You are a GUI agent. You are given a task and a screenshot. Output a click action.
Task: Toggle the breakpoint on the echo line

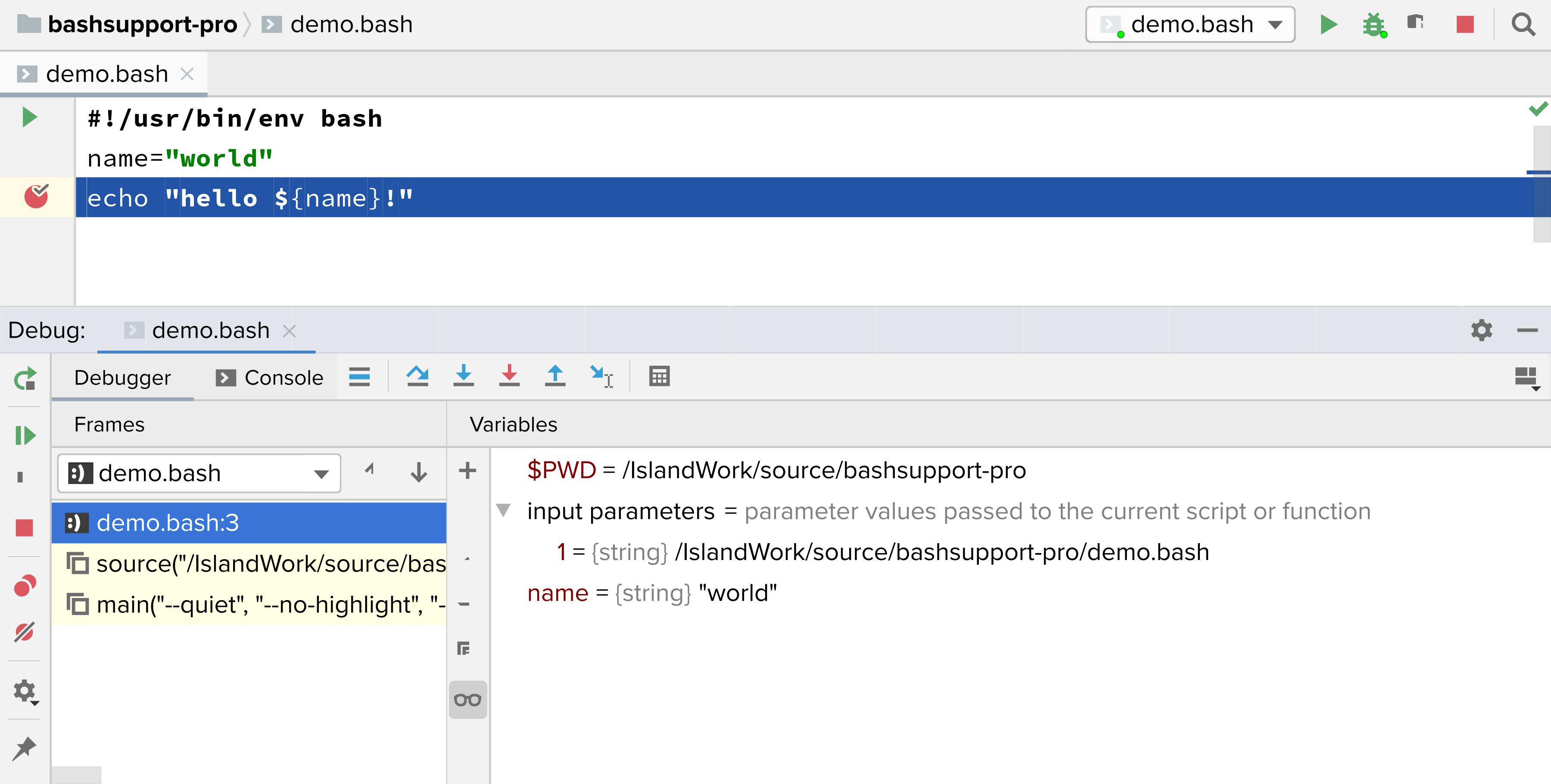pos(36,196)
